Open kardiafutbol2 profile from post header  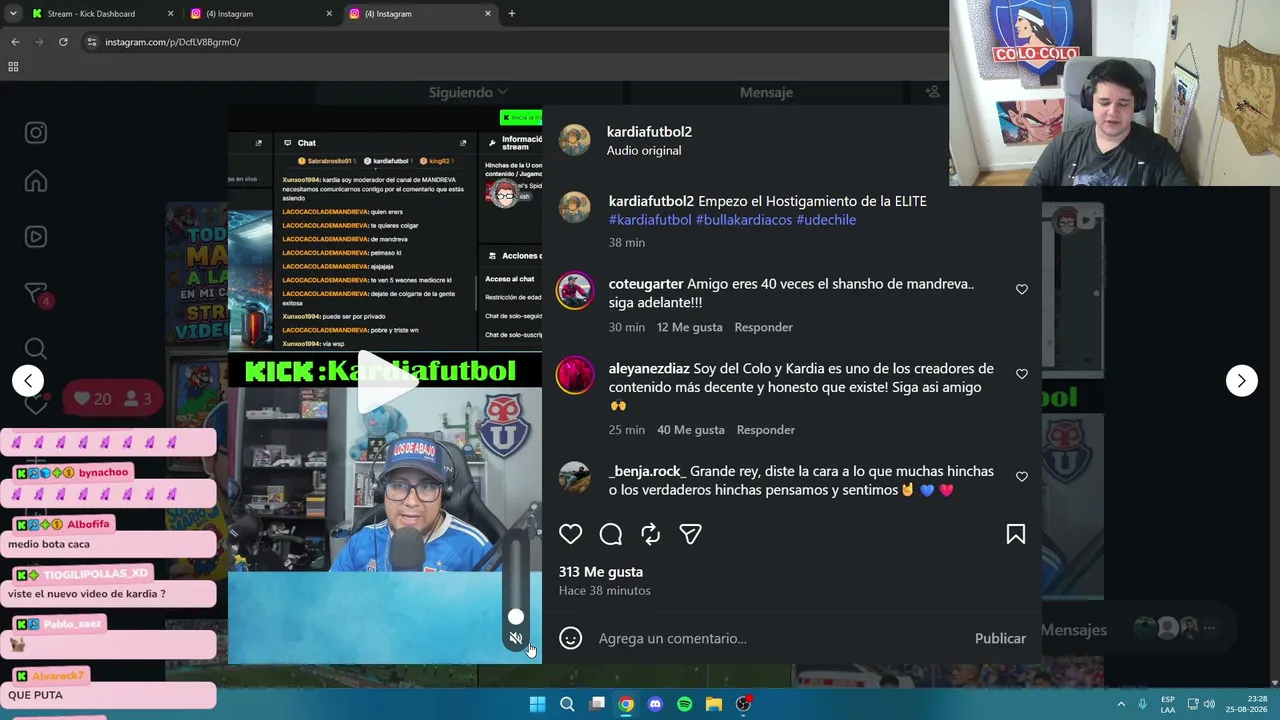click(649, 132)
